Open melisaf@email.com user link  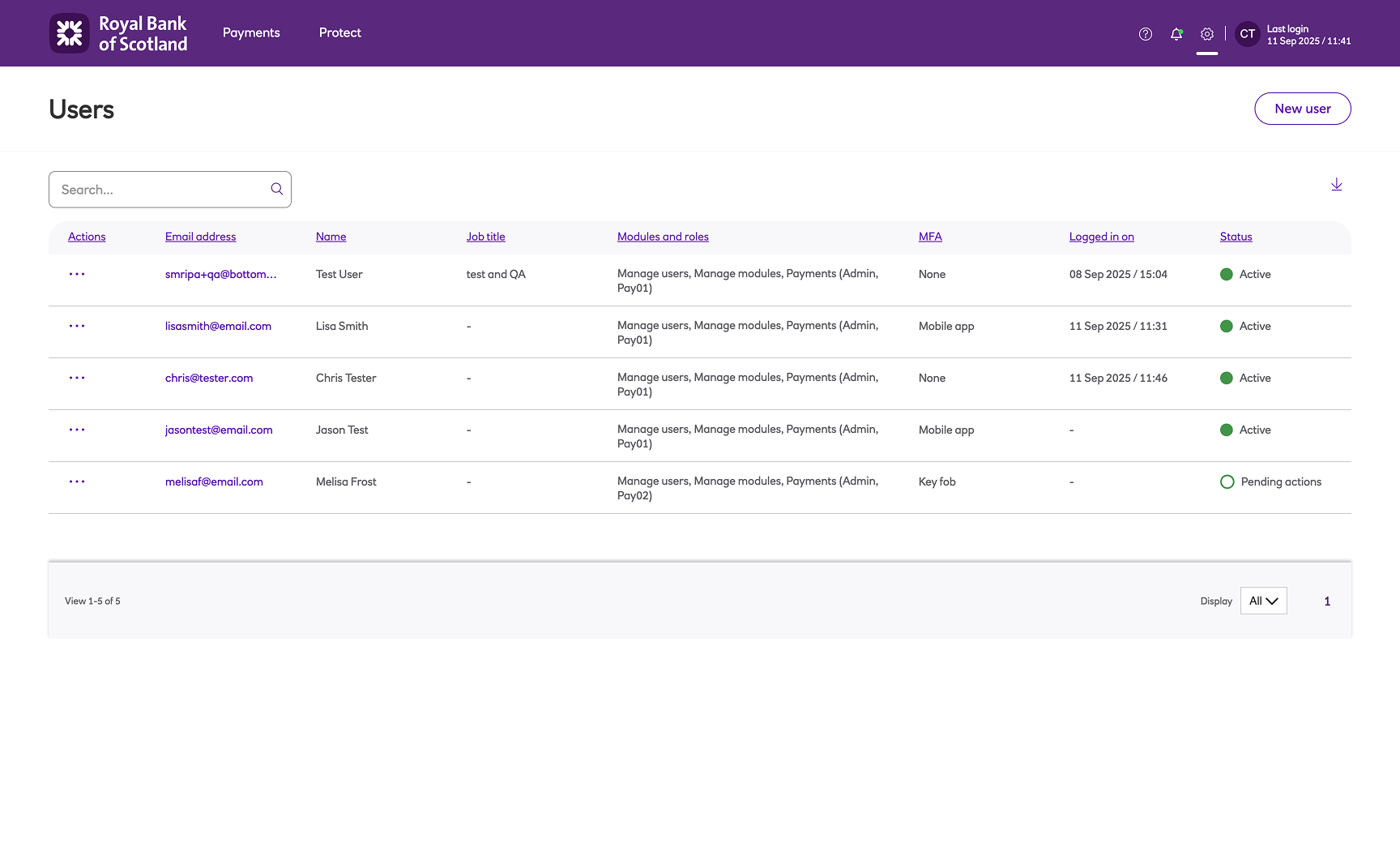(x=214, y=481)
